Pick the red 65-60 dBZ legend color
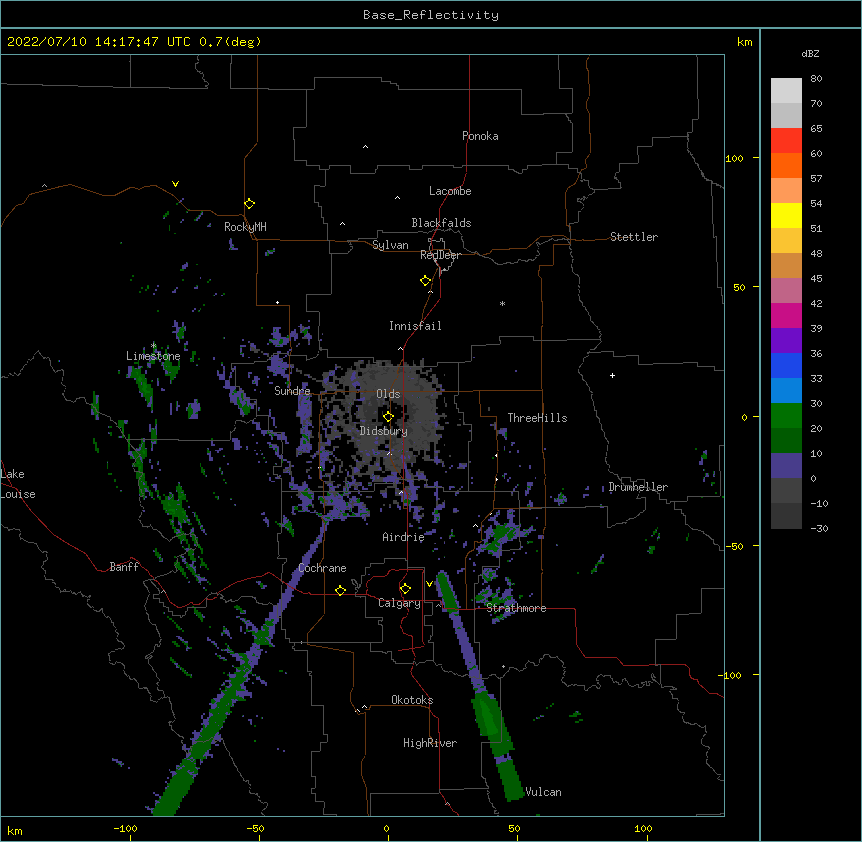Image resolution: width=862 pixels, height=842 pixels. 786,140
